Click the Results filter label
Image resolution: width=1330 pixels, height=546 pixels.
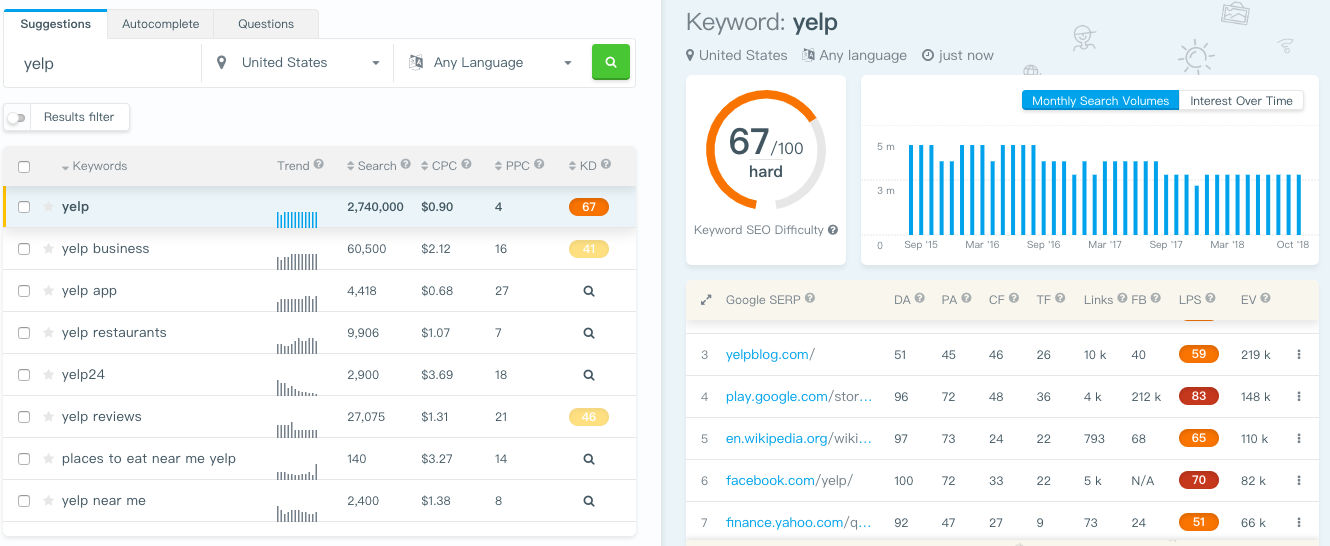click(x=79, y=117)
